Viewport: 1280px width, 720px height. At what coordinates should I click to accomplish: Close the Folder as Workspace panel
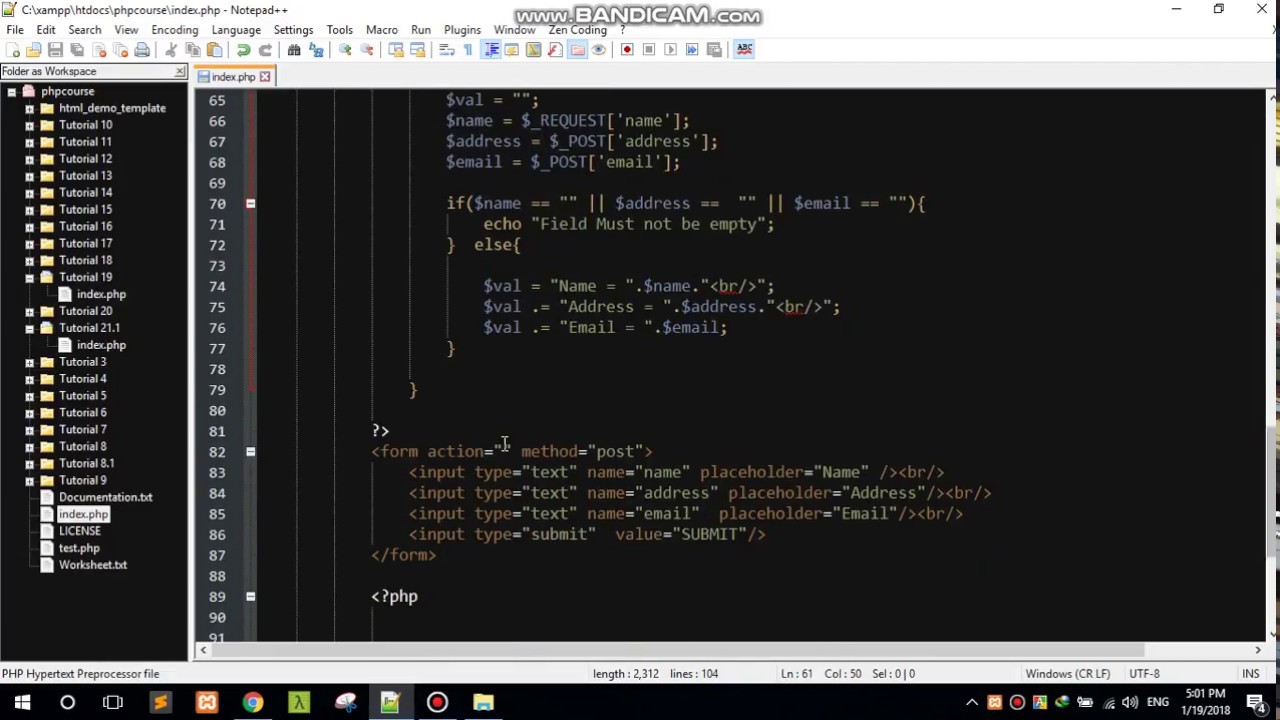[x=180, y=72]
